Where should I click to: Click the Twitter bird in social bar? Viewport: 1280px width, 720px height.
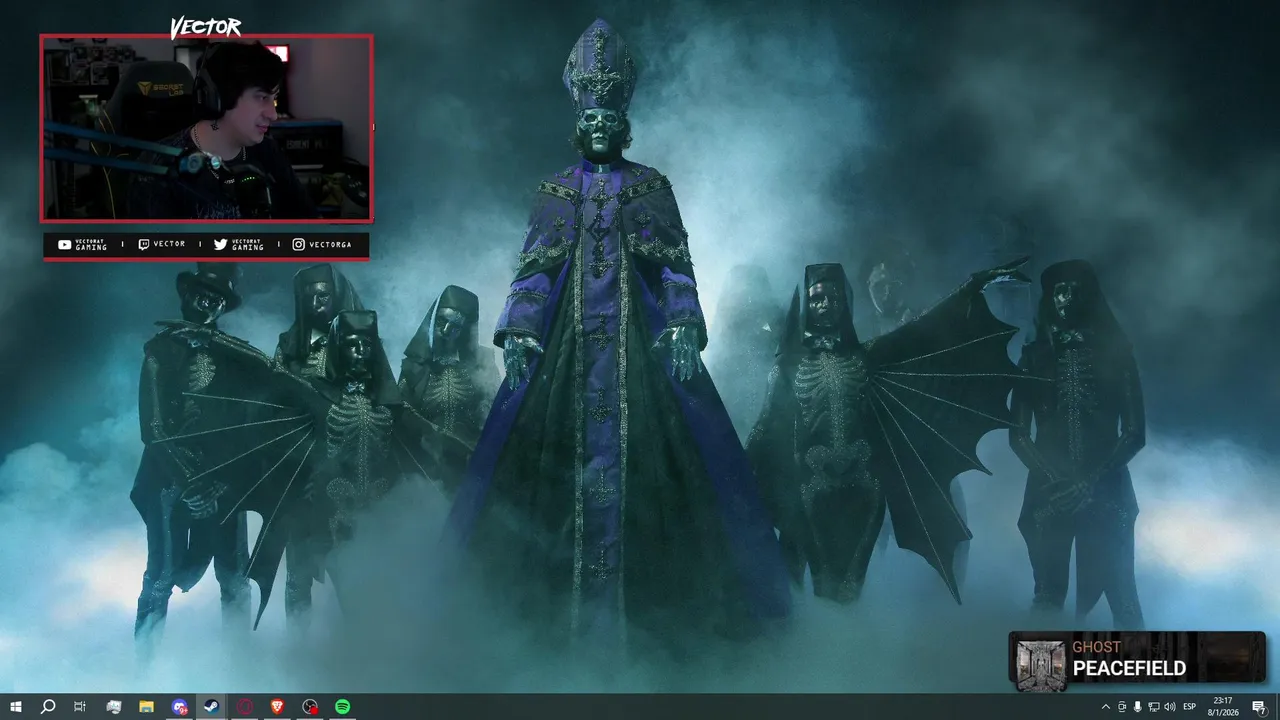(220, 245)
